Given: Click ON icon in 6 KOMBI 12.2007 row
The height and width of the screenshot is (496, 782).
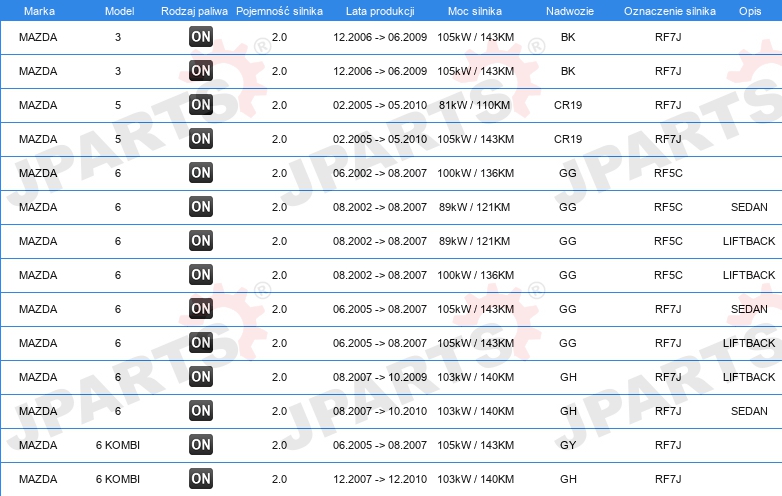Looking at the screenshot, I should click(x=201, y=479).
